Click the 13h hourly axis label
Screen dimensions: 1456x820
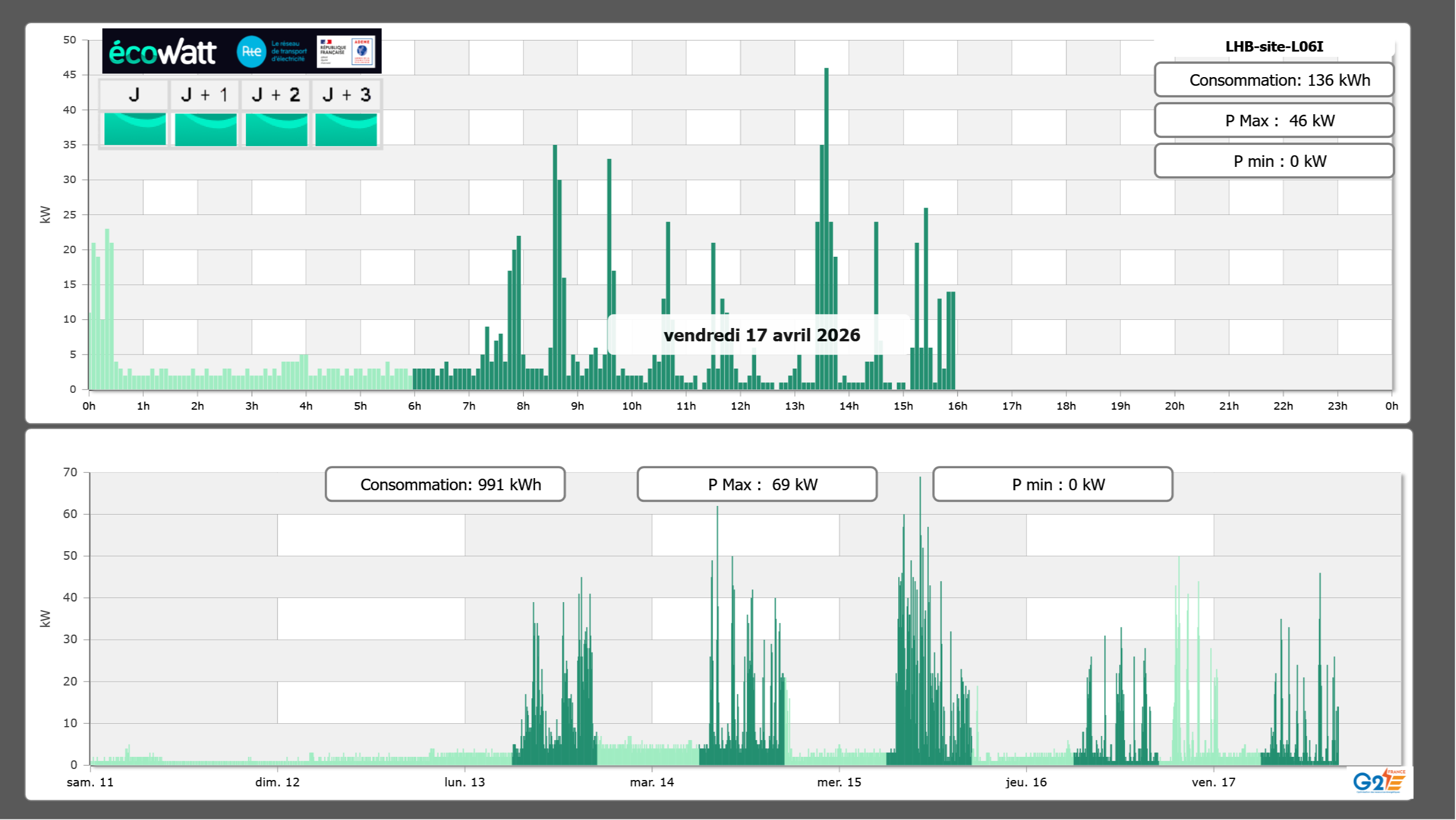794,406
